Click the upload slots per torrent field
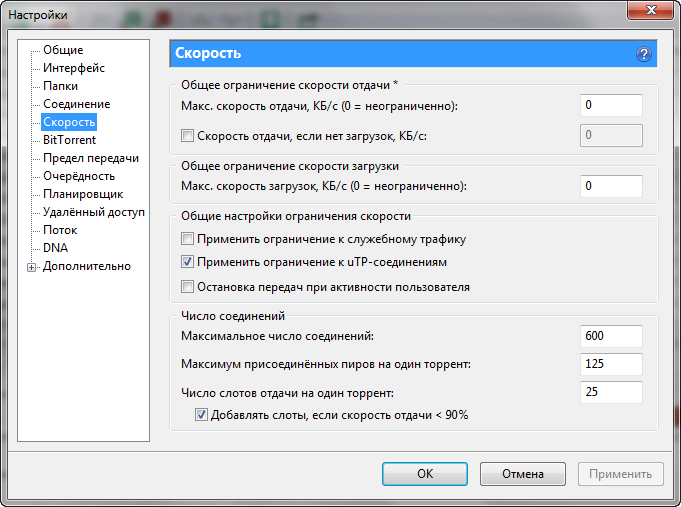This screenshot has height=507, width=681. pyautogui.click(x=611, y=392)
